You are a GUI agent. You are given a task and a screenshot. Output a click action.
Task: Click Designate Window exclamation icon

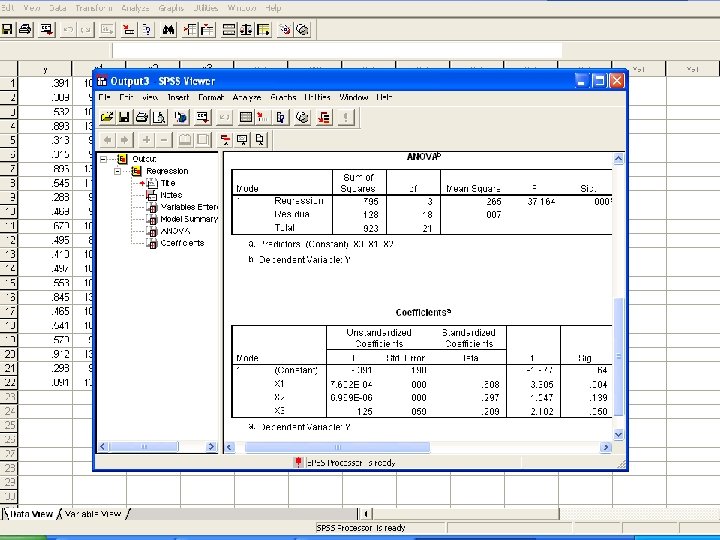coord(345,118)
